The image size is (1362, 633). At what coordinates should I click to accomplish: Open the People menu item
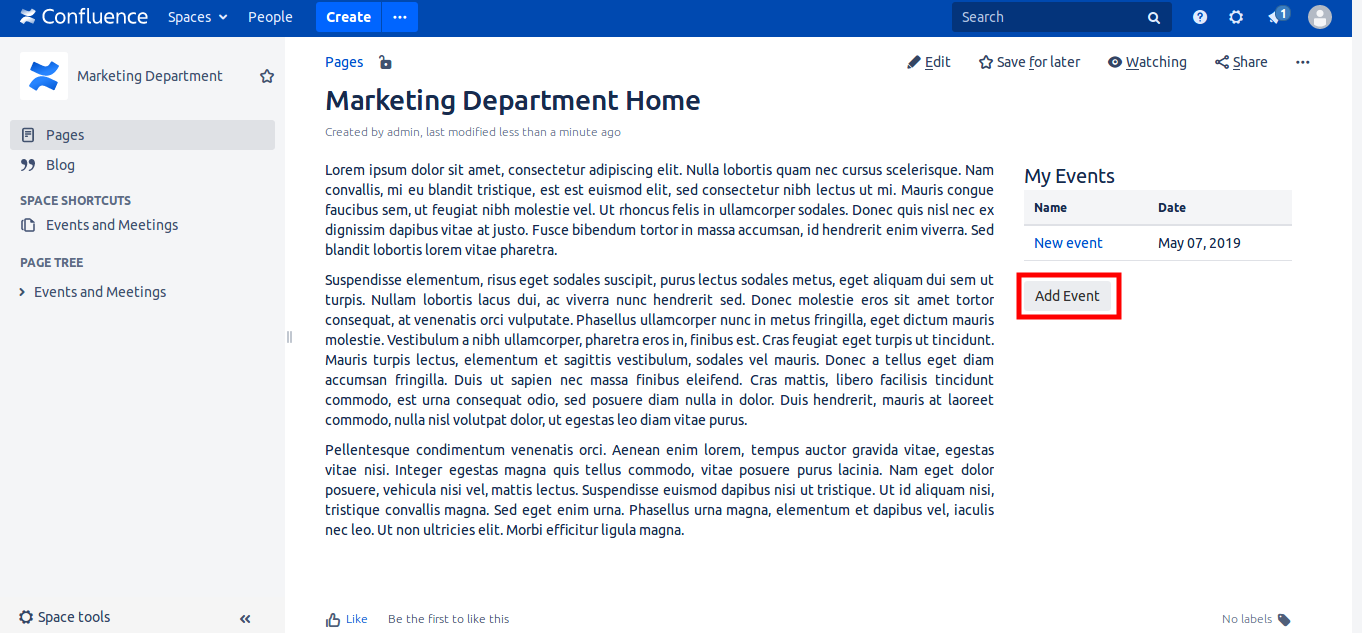[x=270, y=17]
